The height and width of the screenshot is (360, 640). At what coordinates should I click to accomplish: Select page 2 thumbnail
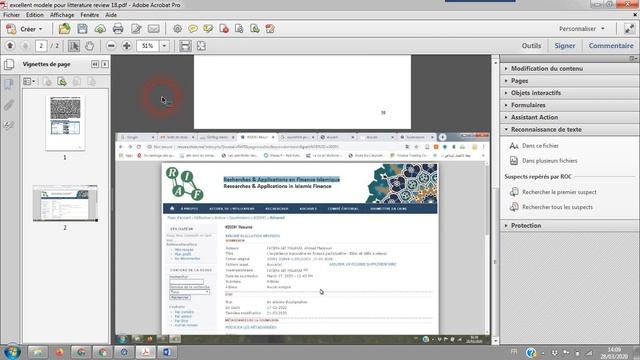tap(65, 203)
